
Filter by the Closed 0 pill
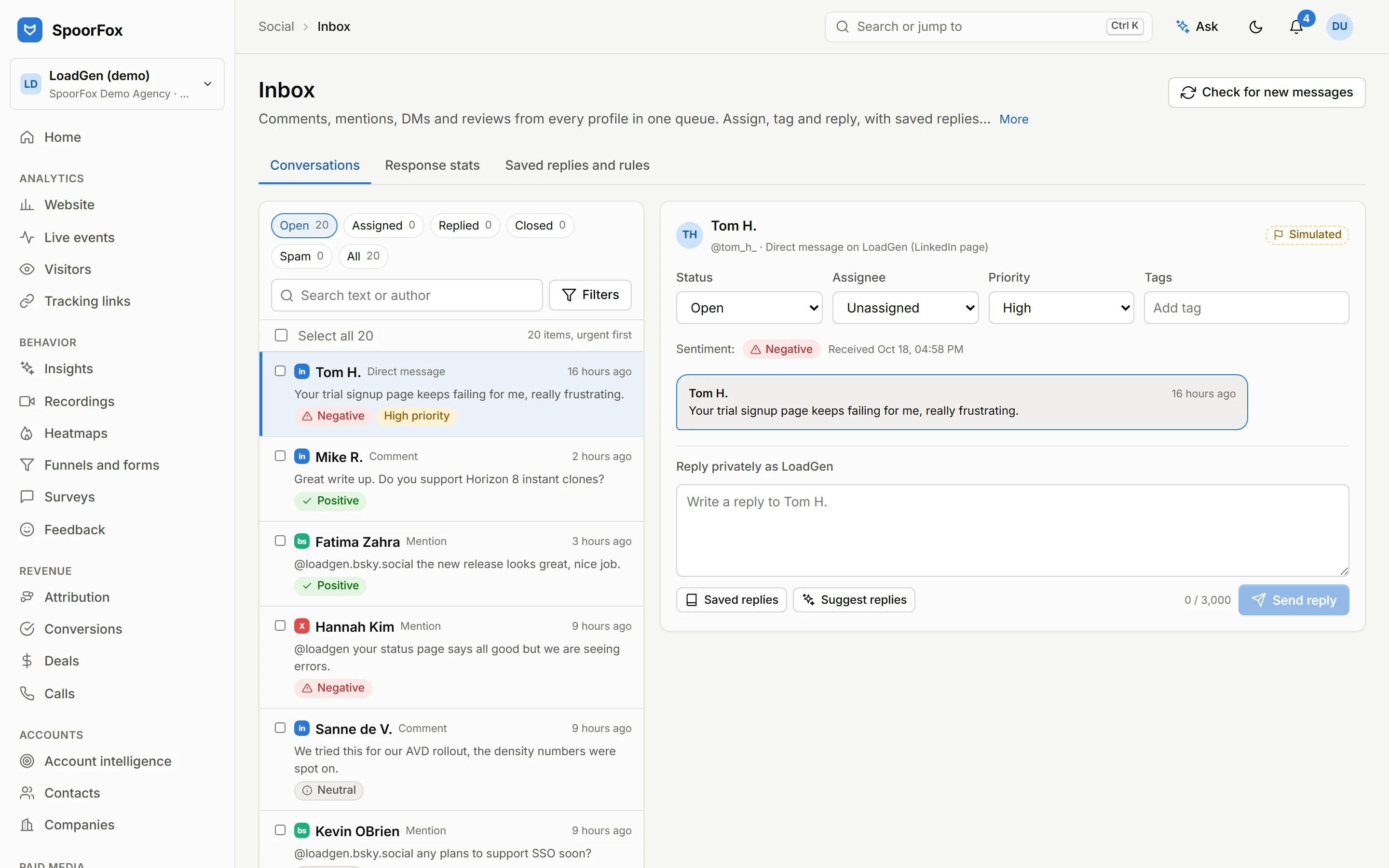[x=540, y=226]
